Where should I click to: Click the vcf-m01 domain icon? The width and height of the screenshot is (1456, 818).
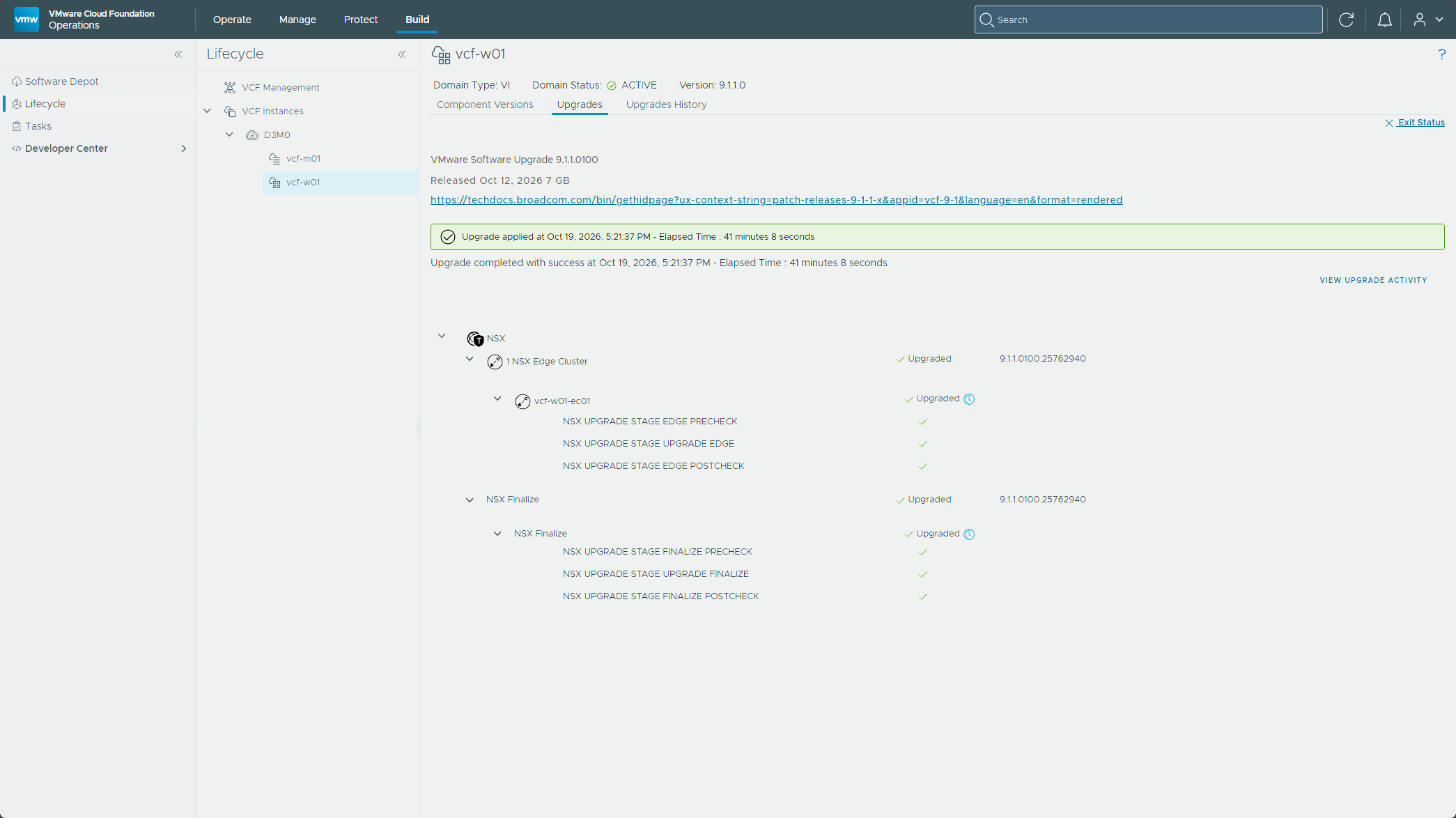(x=274, y=159)
